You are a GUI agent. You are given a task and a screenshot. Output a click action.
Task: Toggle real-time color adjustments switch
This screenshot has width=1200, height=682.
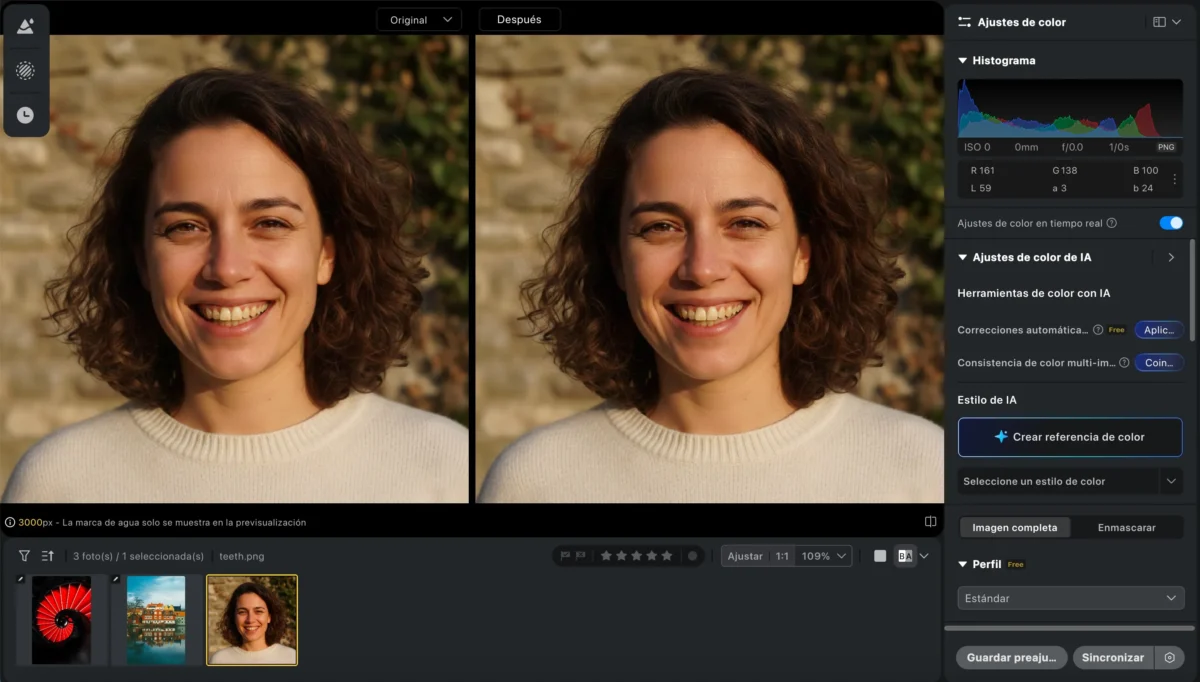(1170, 223)
